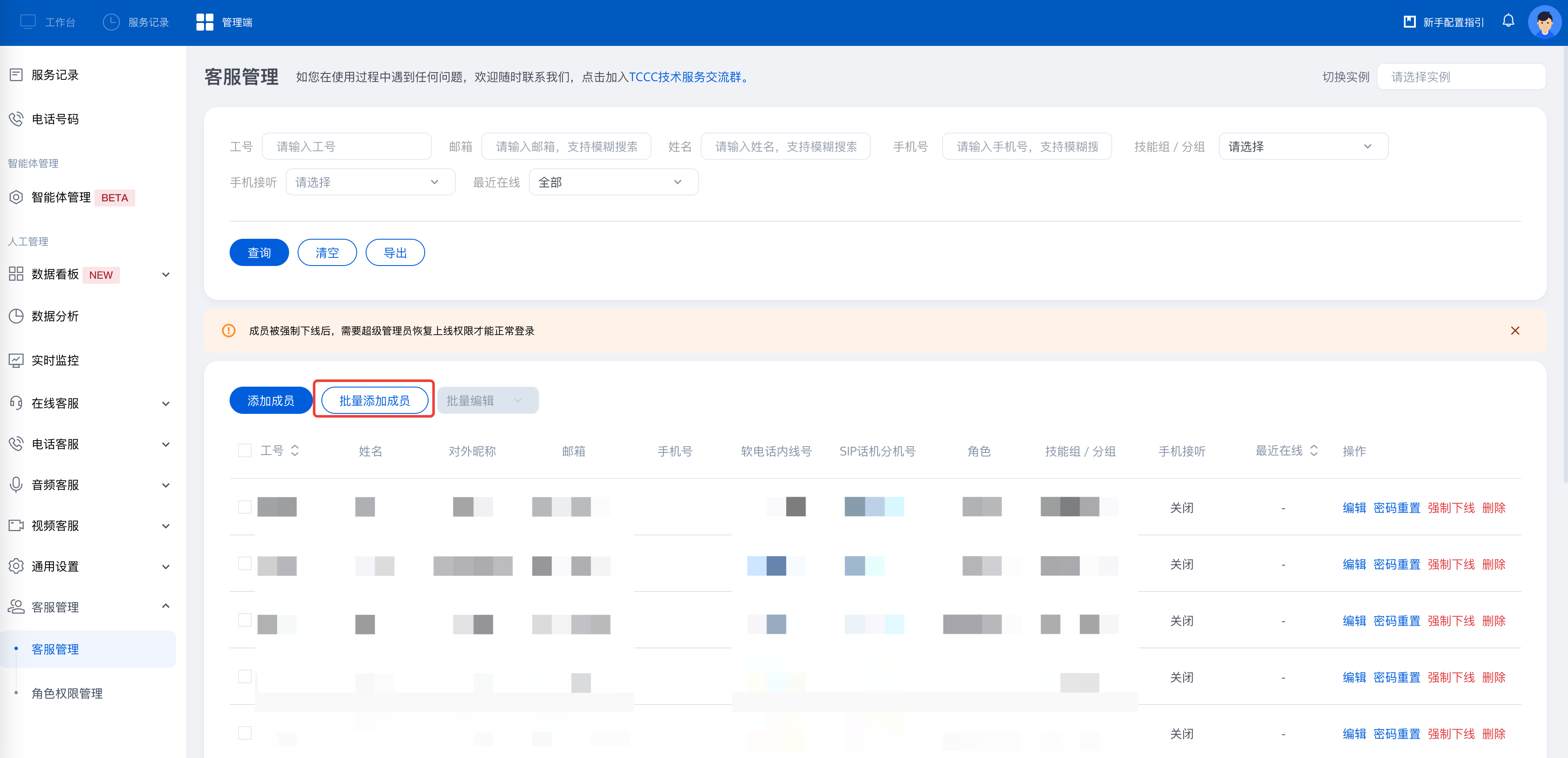The width and height of the screenshot is (1568, 758).
Task: Open 新手配置指引 guide icon
Action: tap(1409, 22)
